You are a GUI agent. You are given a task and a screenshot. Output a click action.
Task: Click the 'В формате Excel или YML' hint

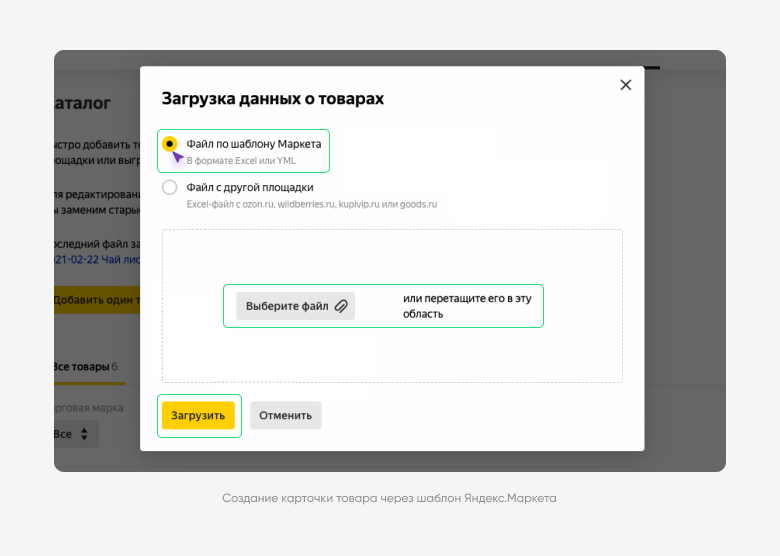tap(241, 161)
